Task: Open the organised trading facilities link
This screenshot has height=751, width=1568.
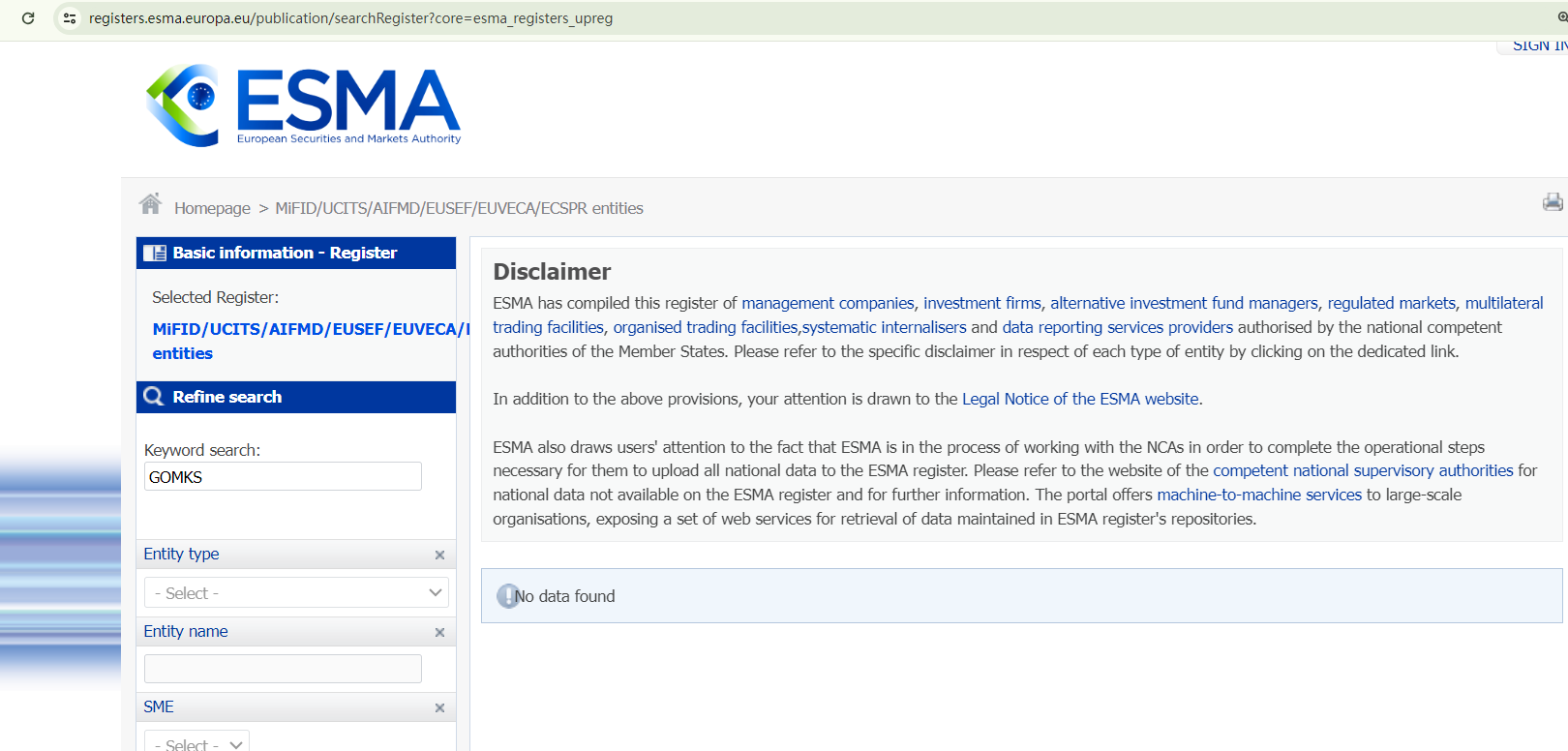Action: [706, 327]
